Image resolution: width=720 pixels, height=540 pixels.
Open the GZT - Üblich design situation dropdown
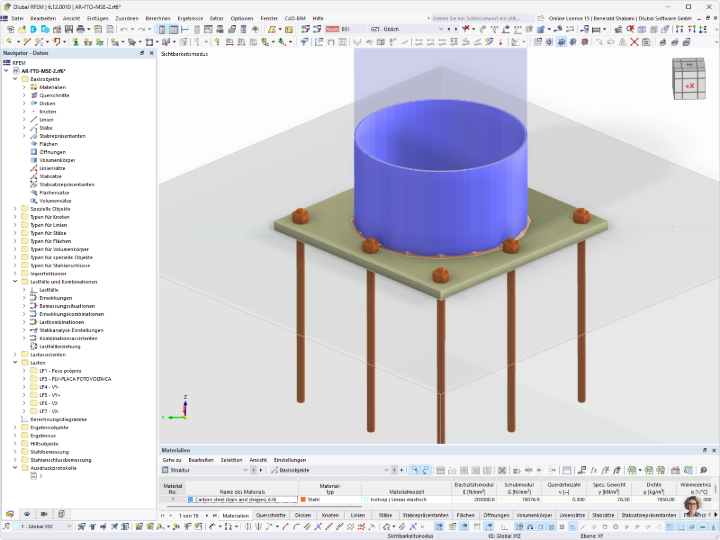(406, 29)
